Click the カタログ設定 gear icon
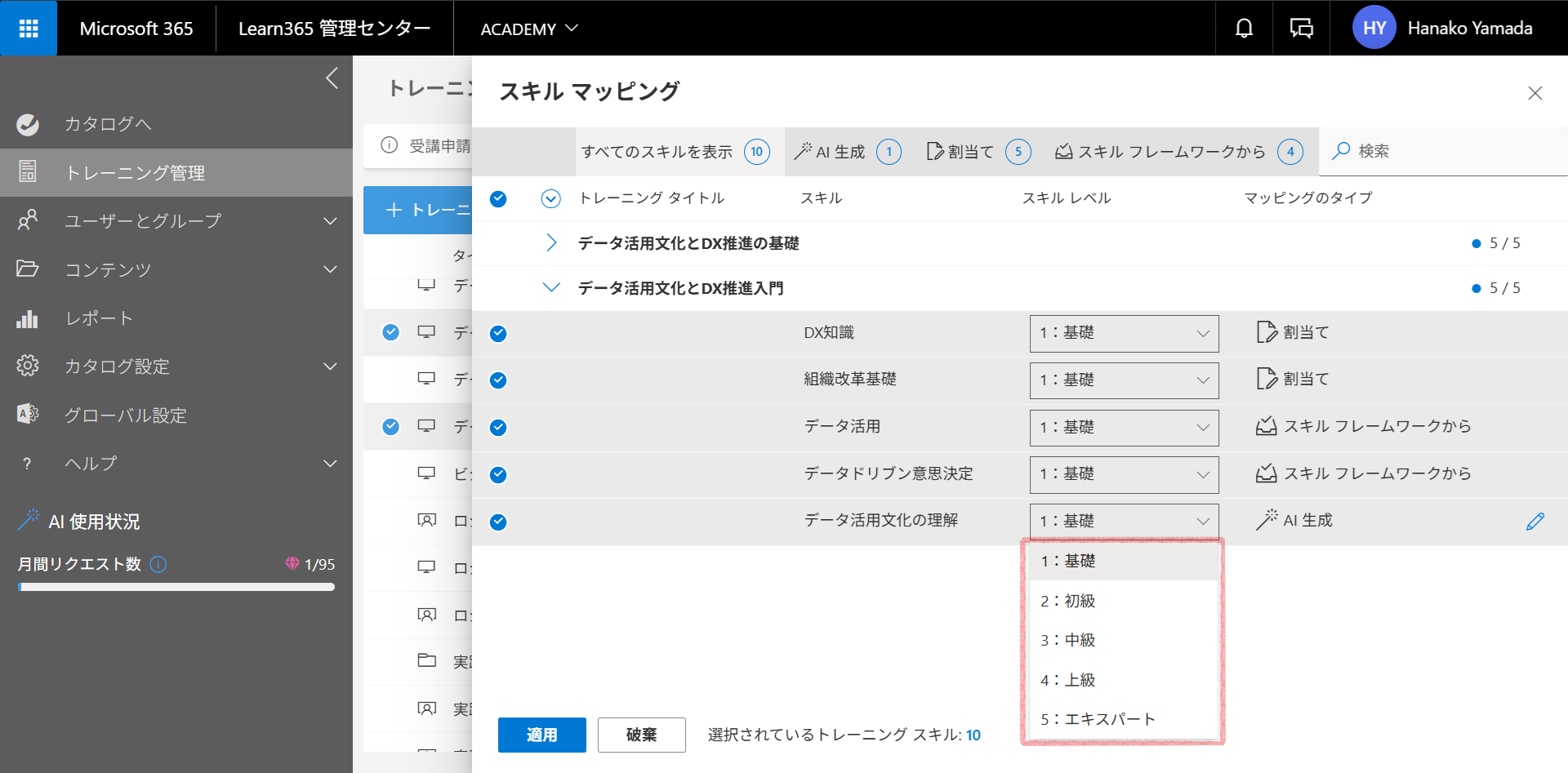Image resolution: width=1568 pixels, height=773 pixels. 28,366
